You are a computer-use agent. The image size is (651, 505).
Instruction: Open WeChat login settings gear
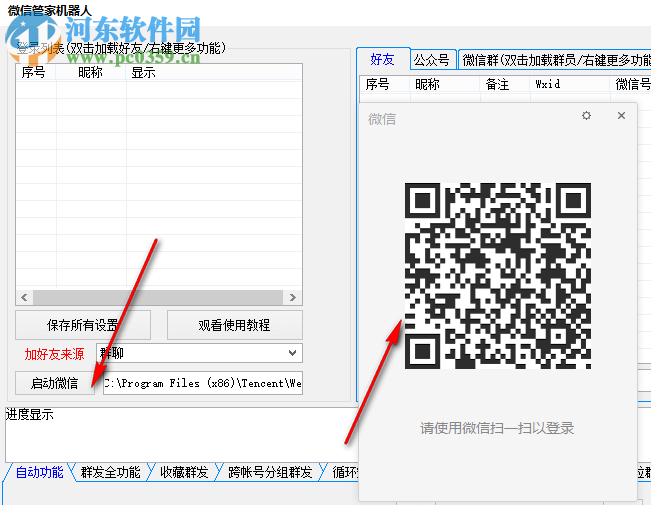pyautogui.click(x=586, y=115)
